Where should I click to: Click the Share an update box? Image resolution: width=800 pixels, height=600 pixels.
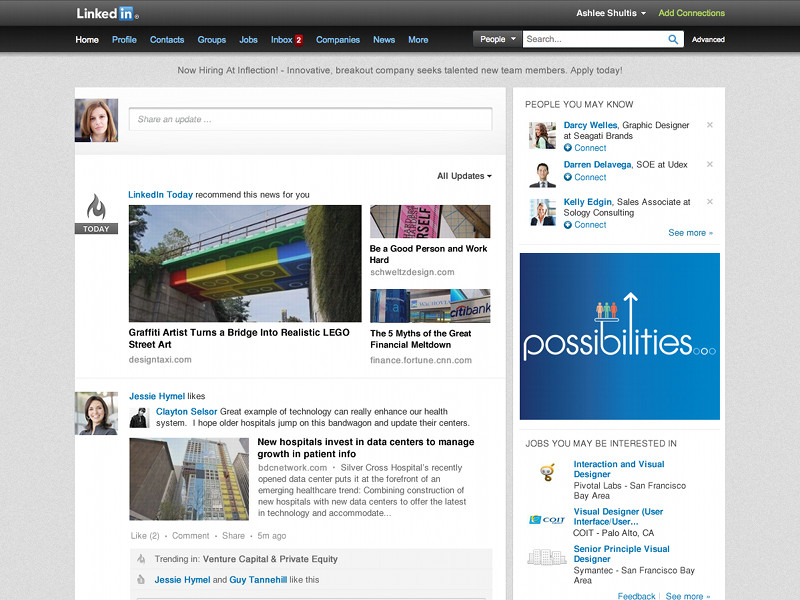(x=310, y=119)
